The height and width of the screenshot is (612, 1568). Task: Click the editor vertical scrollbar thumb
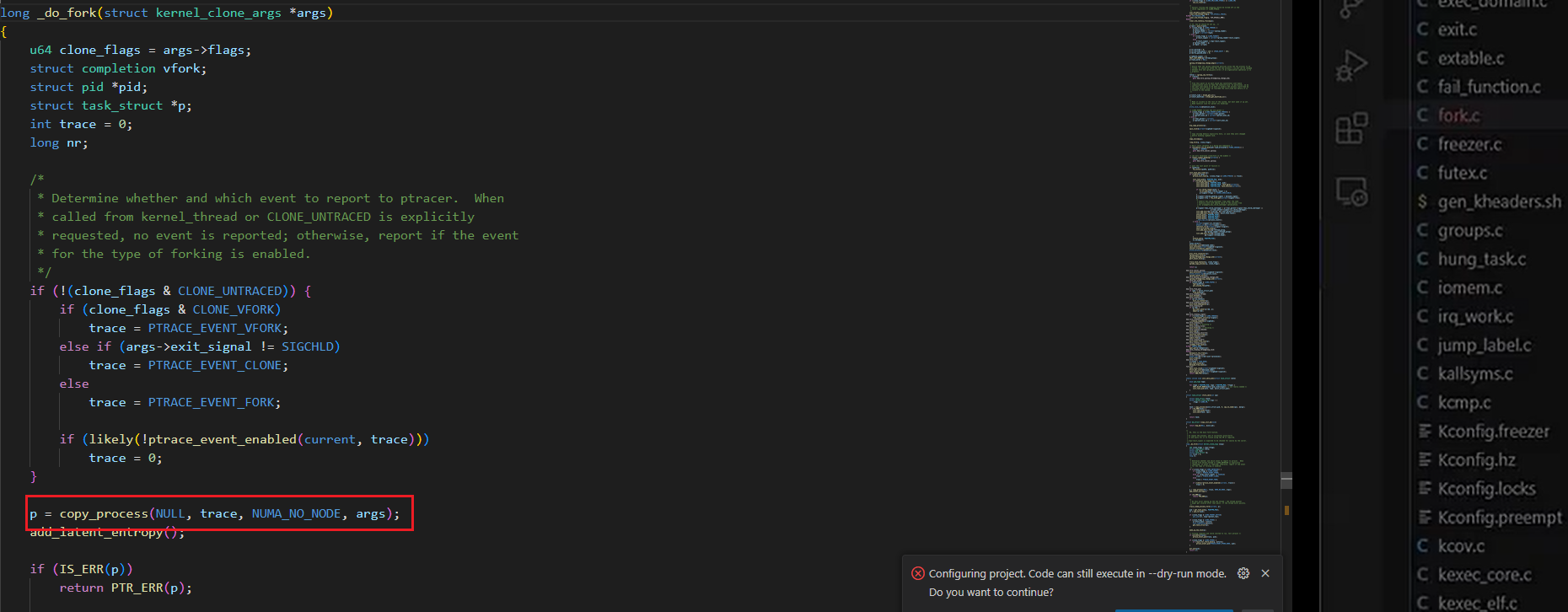(1286, 480)
